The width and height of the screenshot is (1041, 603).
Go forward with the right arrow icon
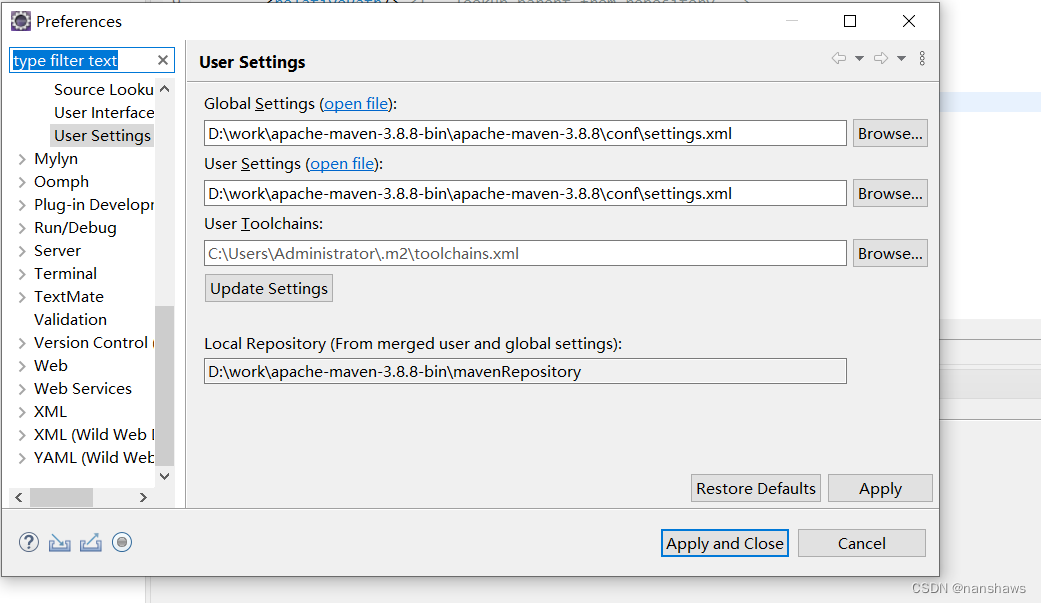pos(881,59)
